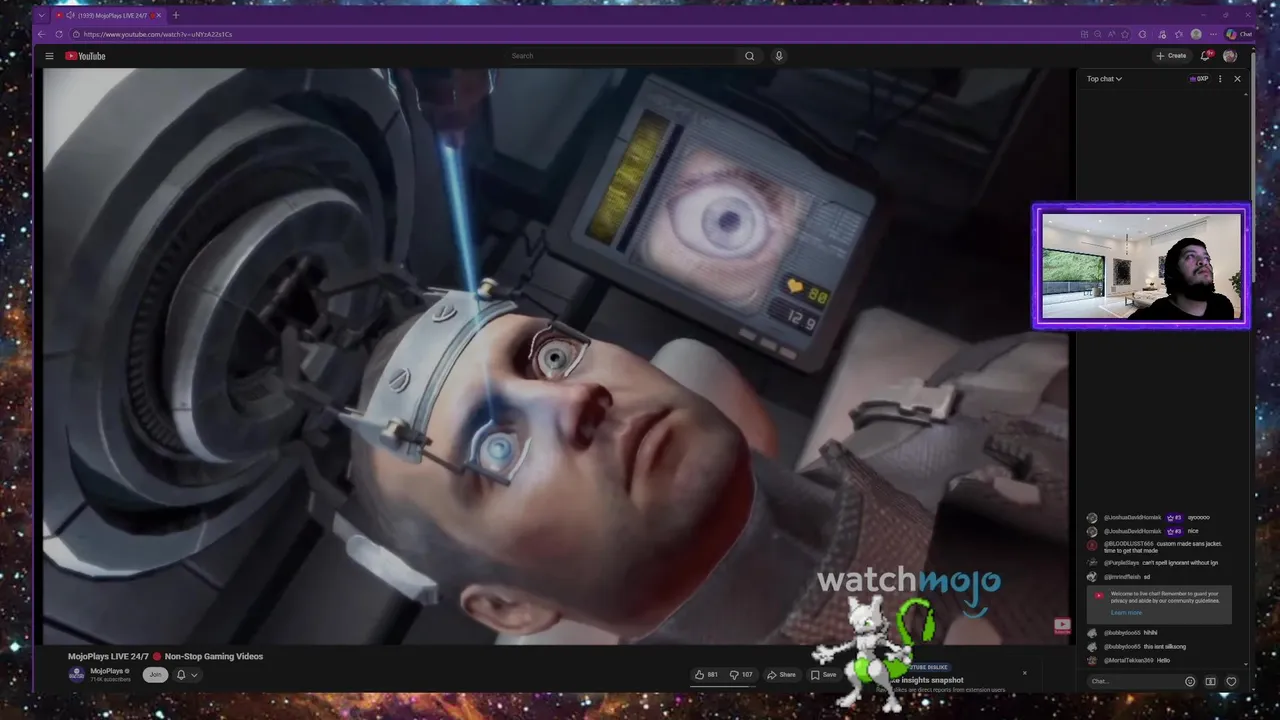Open the YouTube hamburger guide menu
This screenshot has width=1280, height=720.
(x=49, y=56)
